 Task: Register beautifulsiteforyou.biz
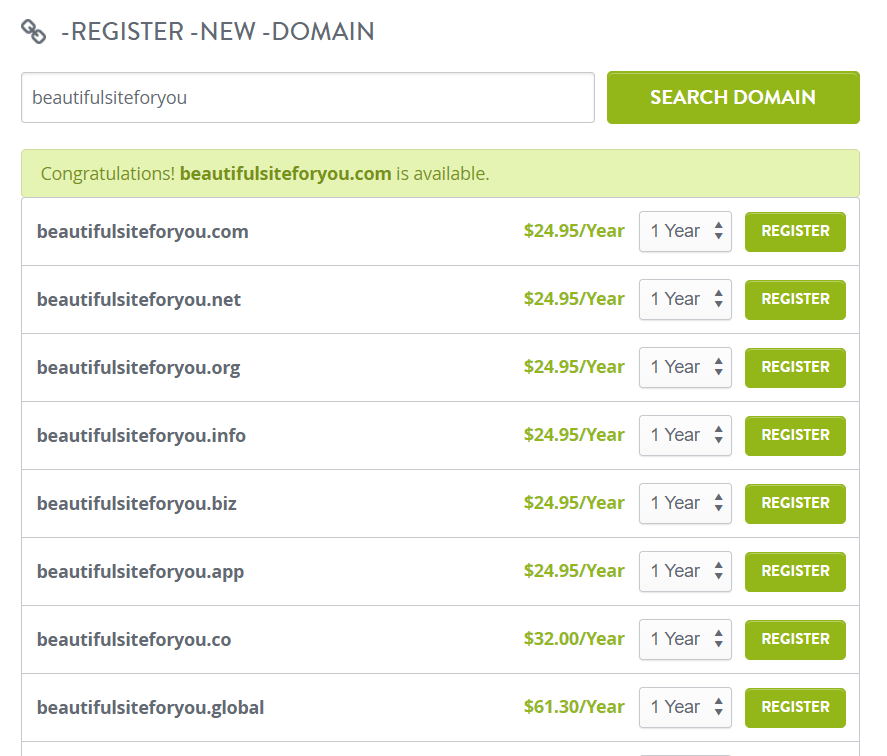795,503
